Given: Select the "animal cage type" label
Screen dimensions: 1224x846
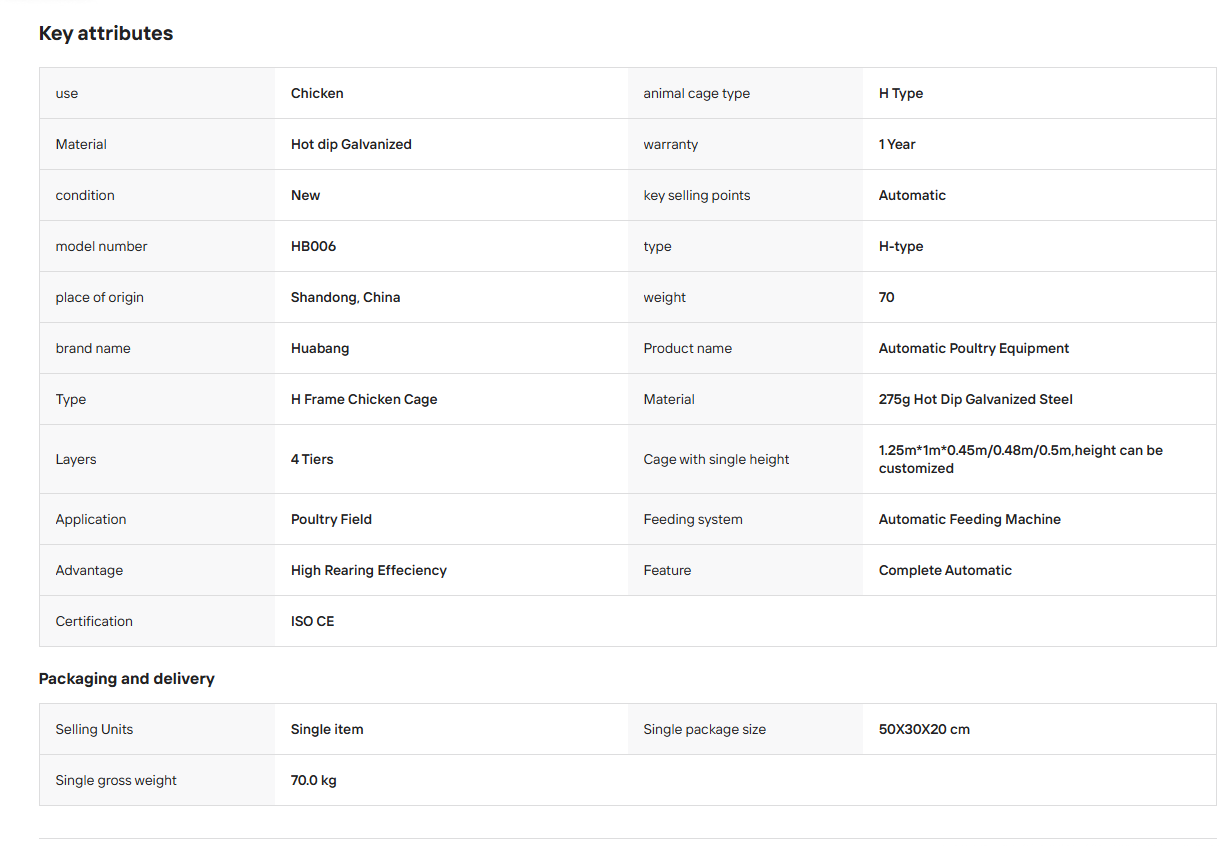Looking at the screenshot, I should point(696,93).
